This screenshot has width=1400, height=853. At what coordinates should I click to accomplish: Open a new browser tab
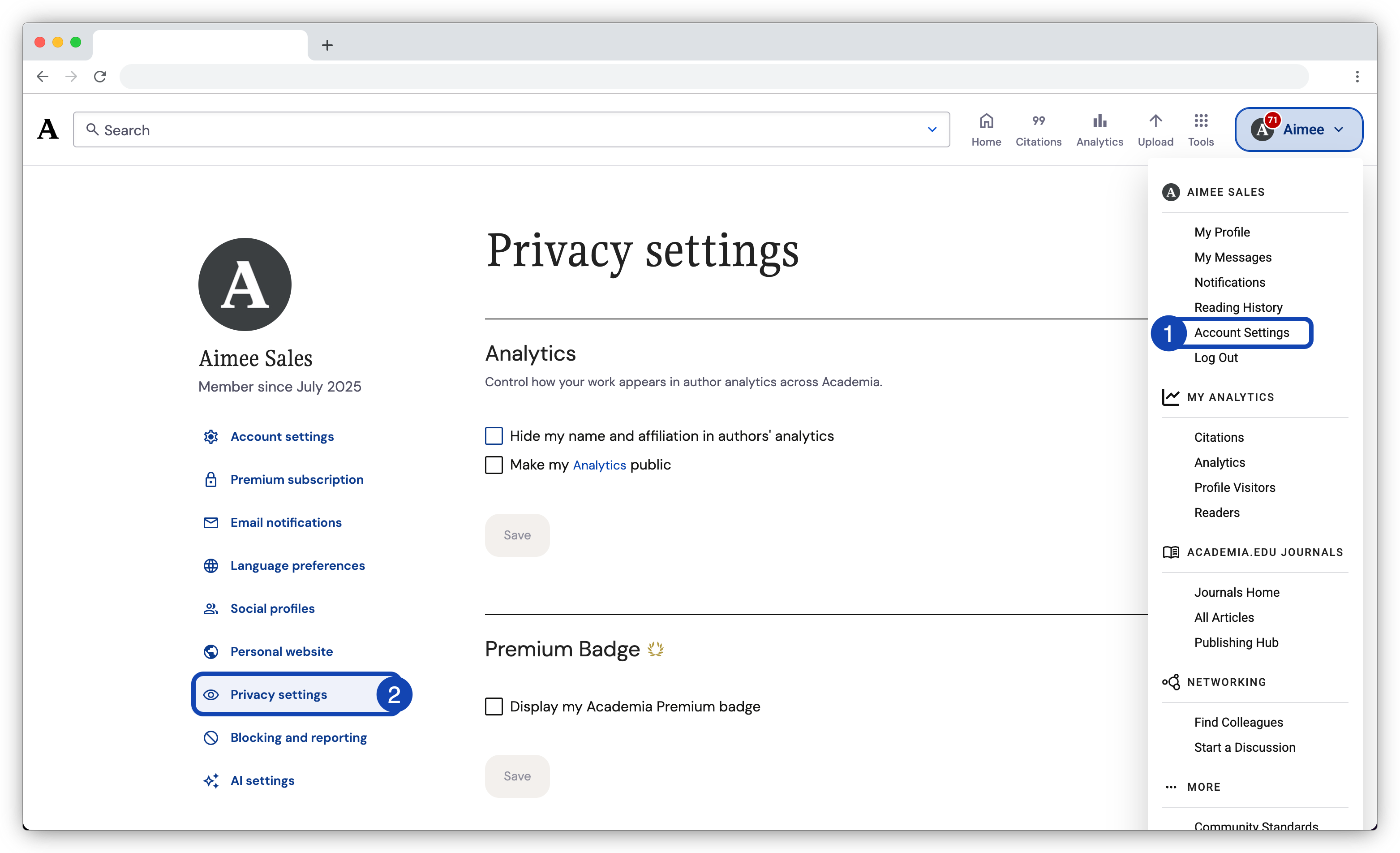pyautogui.click(x=326, y=45)
